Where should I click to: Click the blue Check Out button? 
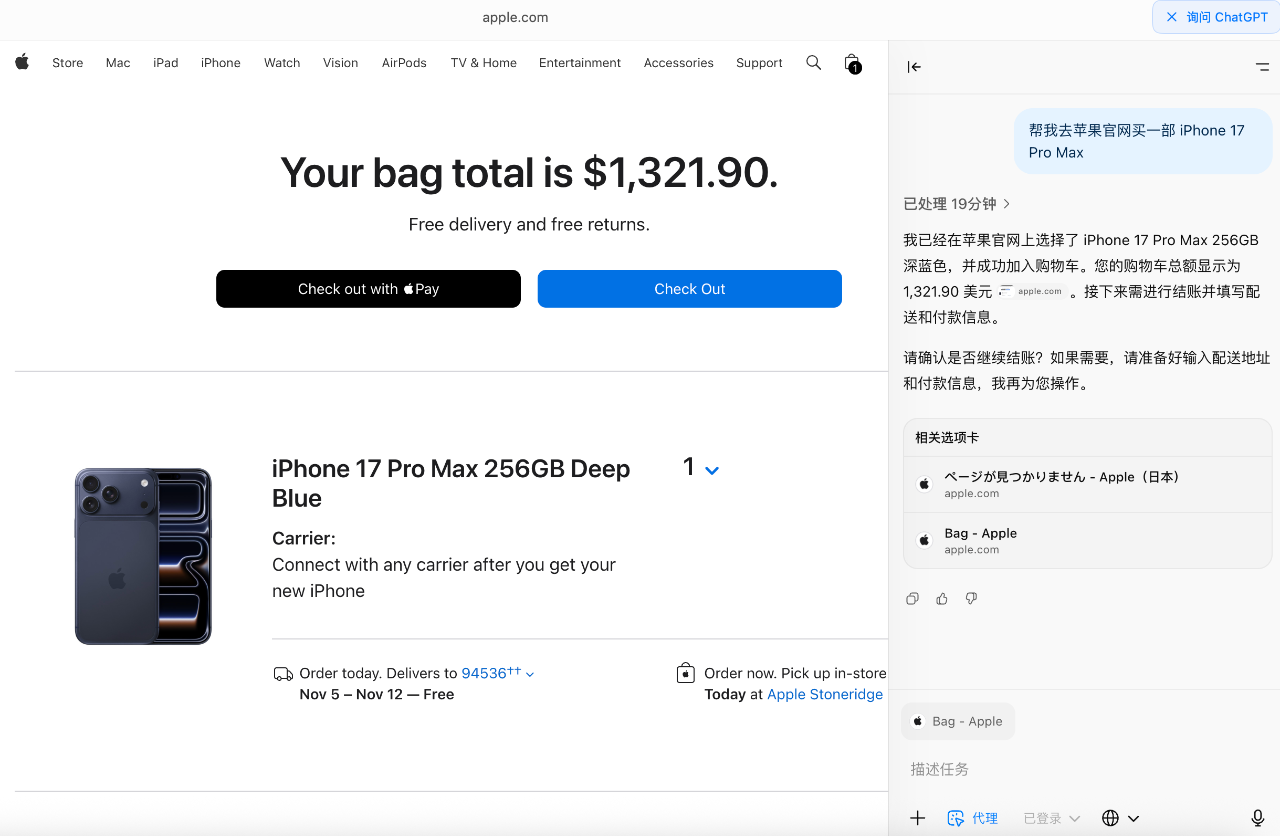689,289
